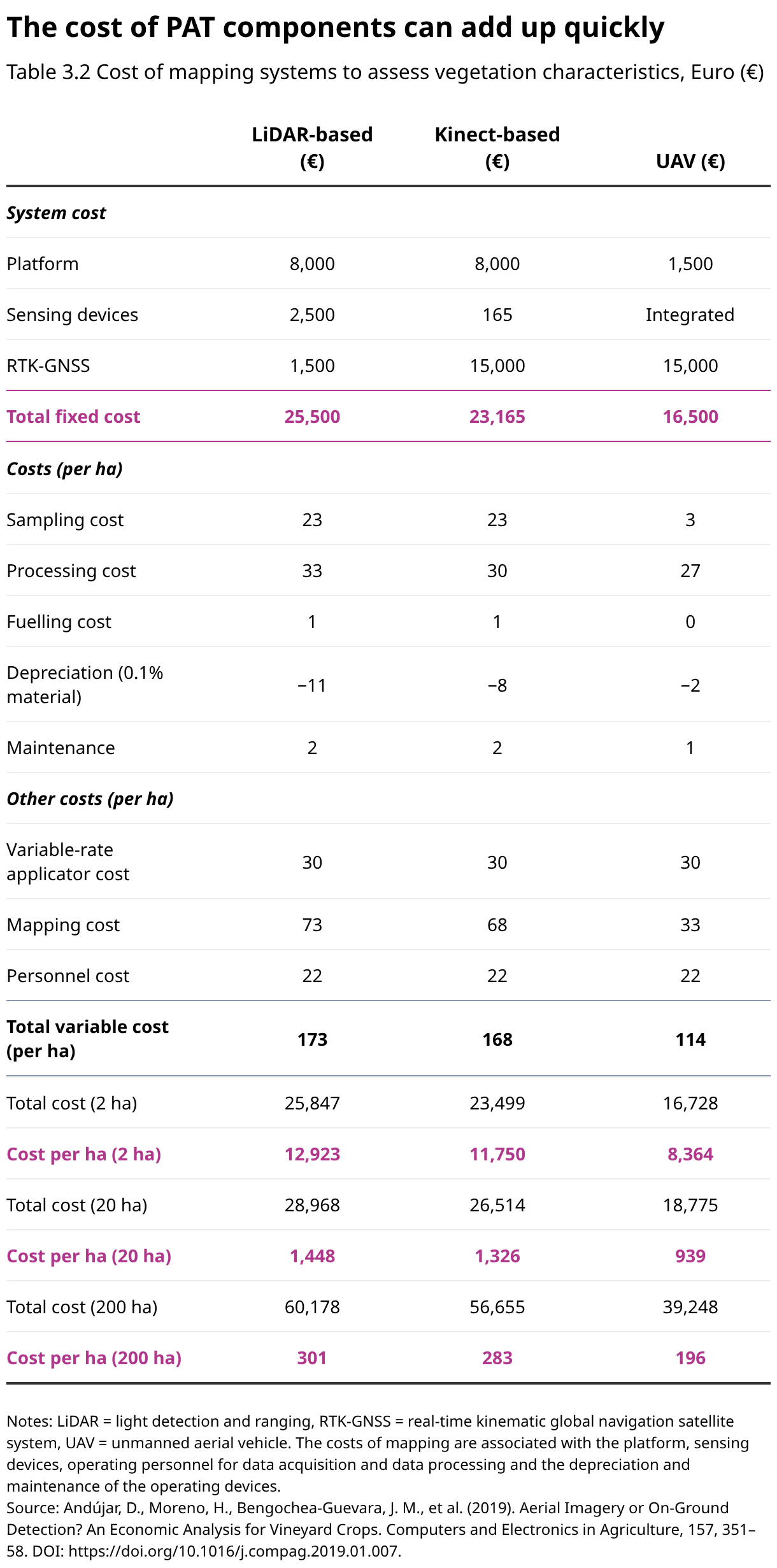Click Kinect-based sensing devices value 165
This screenshot has width=777, height=1568.
(497, 315)
